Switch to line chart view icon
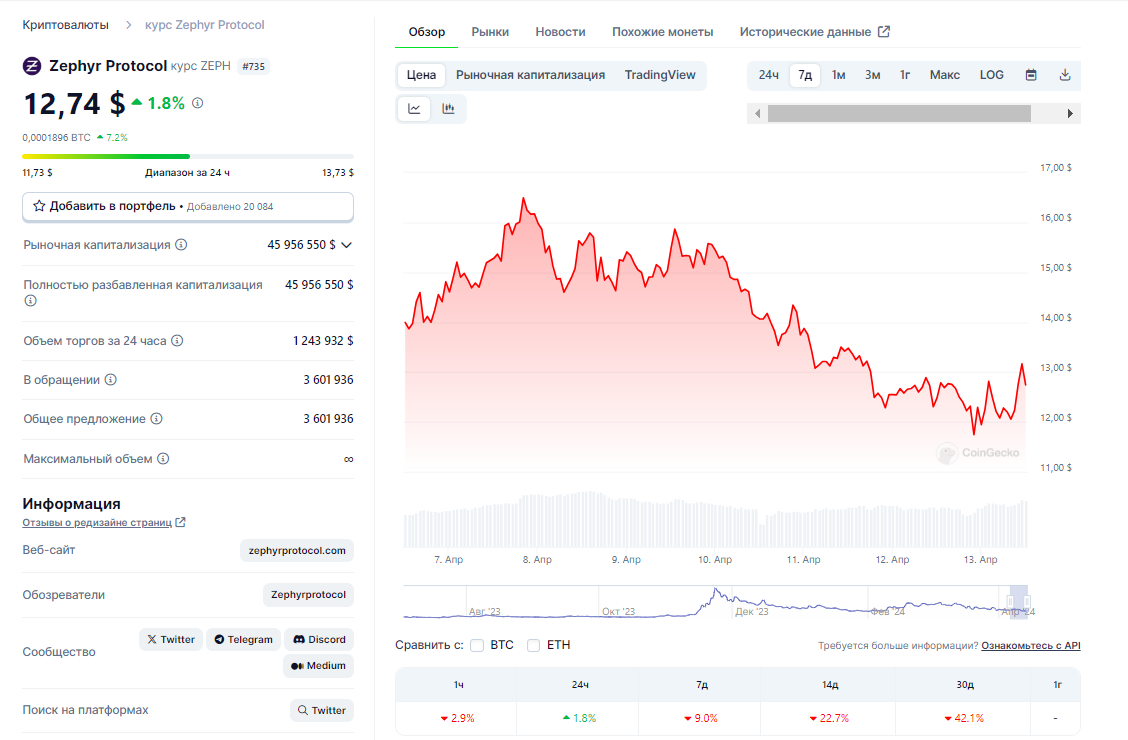This screenshot has height=740, width=1128. pos(414,109)
